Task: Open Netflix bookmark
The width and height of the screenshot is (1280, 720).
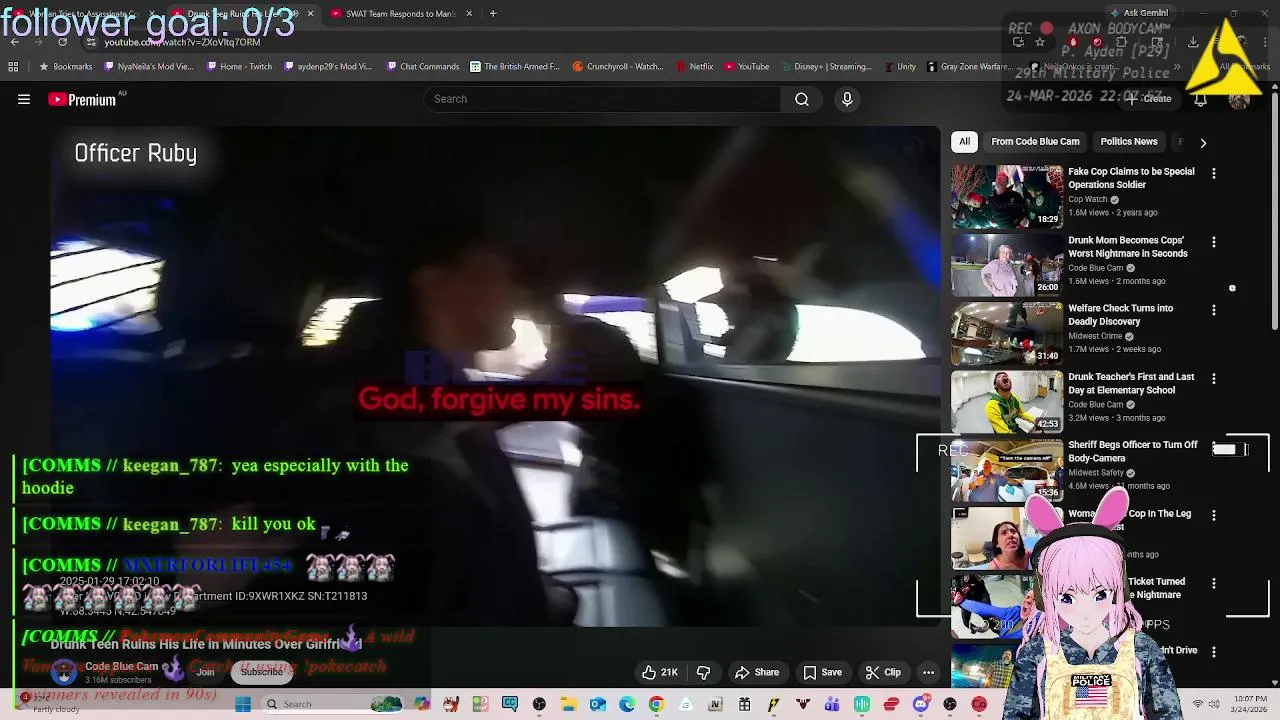Action: pos(694,67)
